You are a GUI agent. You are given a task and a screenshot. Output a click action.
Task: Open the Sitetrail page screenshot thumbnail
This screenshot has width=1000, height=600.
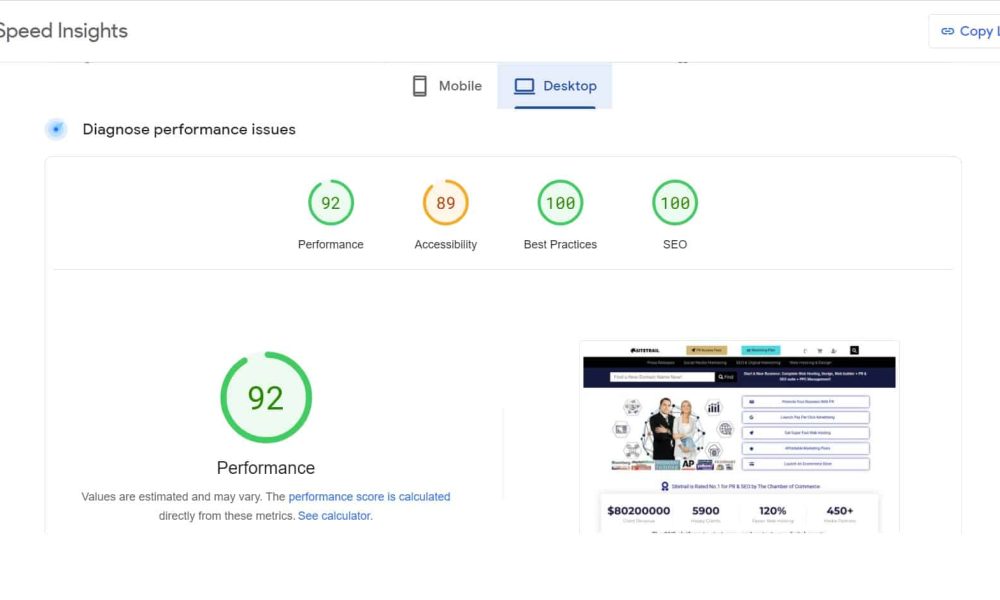739,436
